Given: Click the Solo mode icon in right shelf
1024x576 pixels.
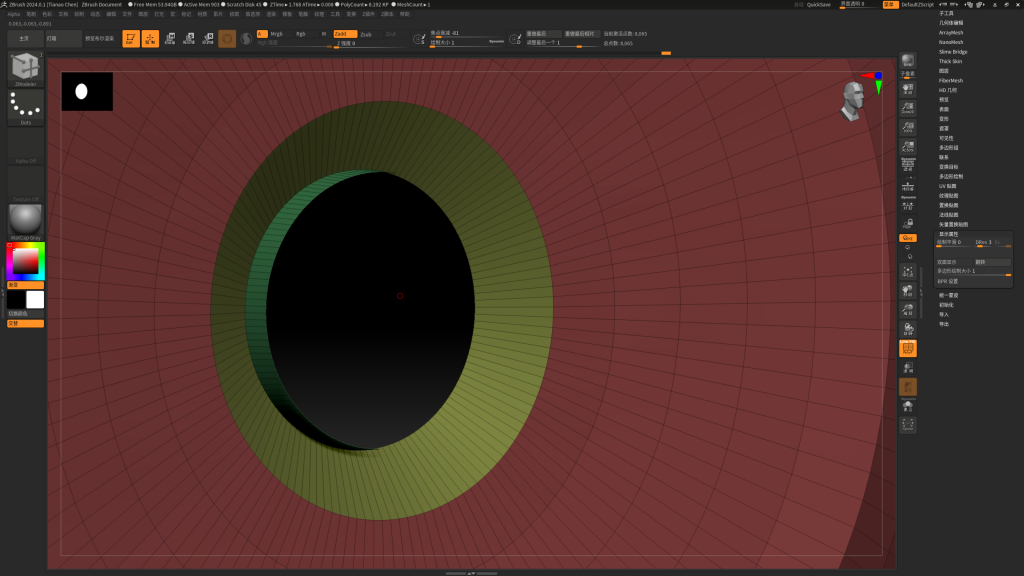Looking at the screenshot, I should 908,406.
